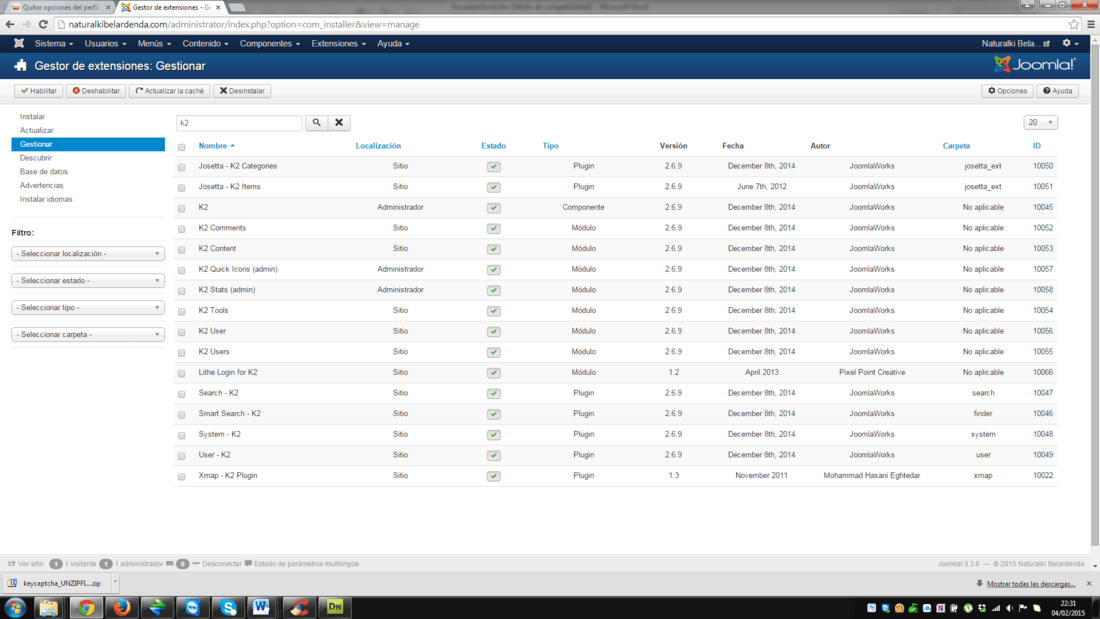Switch to Quitar opciones del perfil tab
Viewport: 1100px width, 619px height.
tap(59, 7)
